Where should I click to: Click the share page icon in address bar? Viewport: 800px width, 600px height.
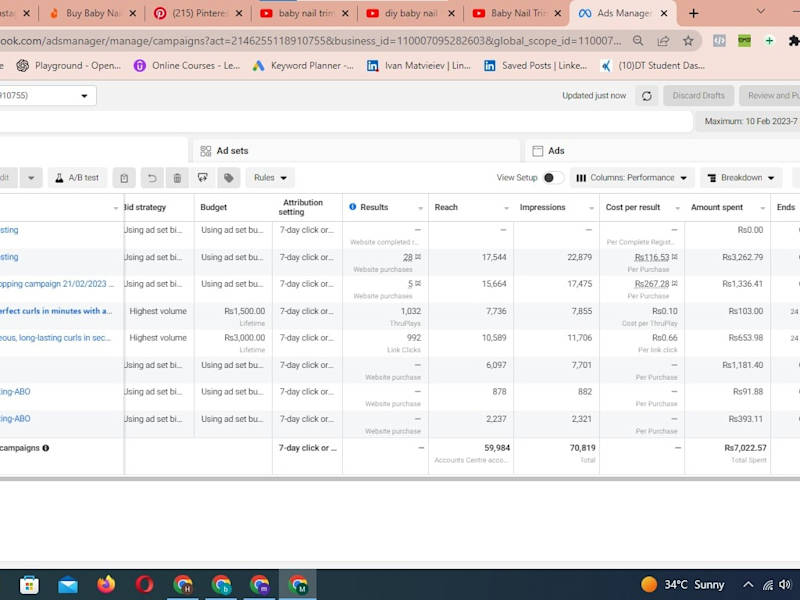[x=663, y=41]
